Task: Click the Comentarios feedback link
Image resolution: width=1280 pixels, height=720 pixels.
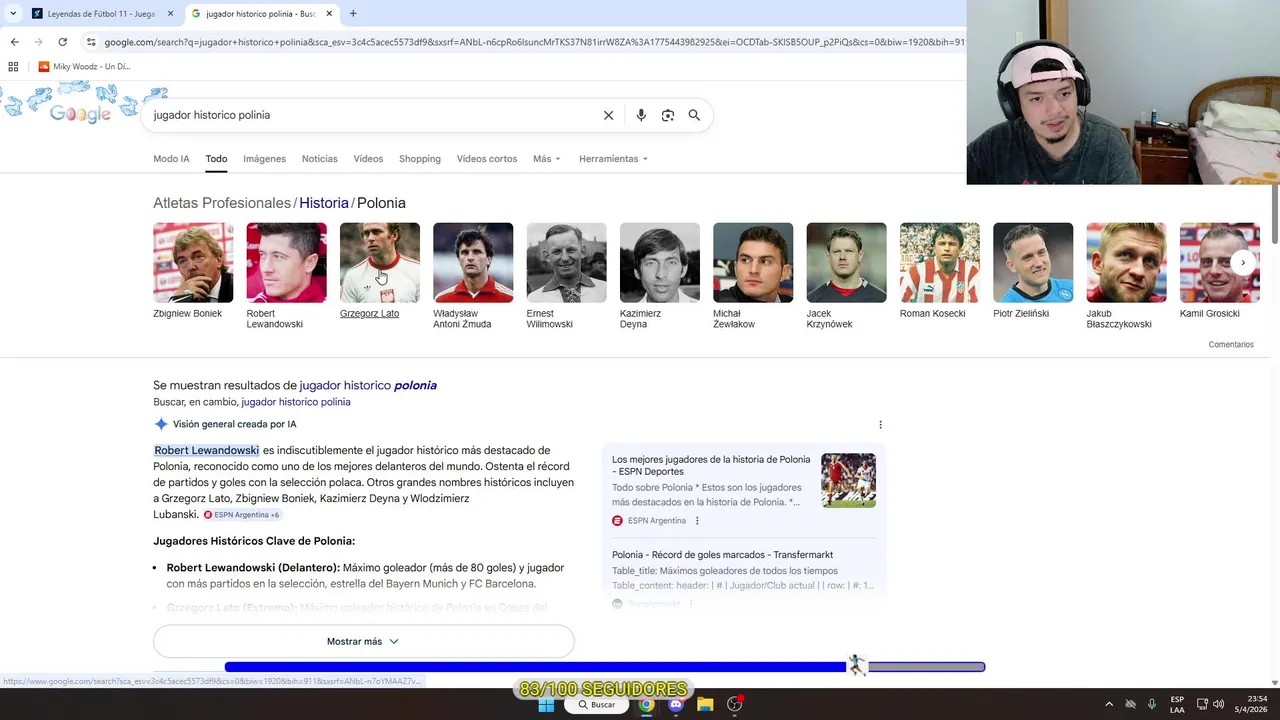Action: tap(1231, 345)
